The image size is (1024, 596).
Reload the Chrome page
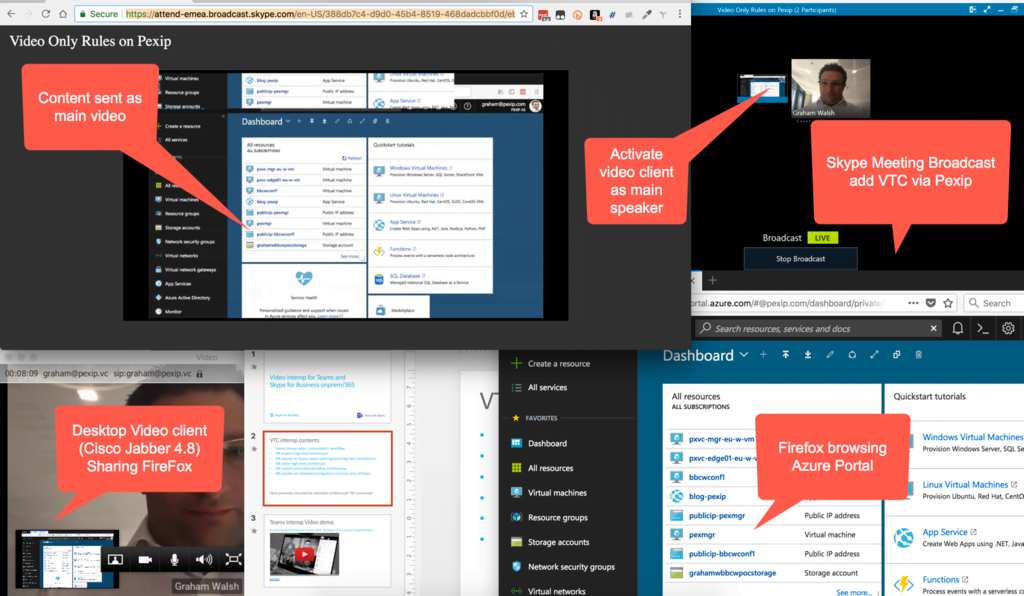(45, 14)
